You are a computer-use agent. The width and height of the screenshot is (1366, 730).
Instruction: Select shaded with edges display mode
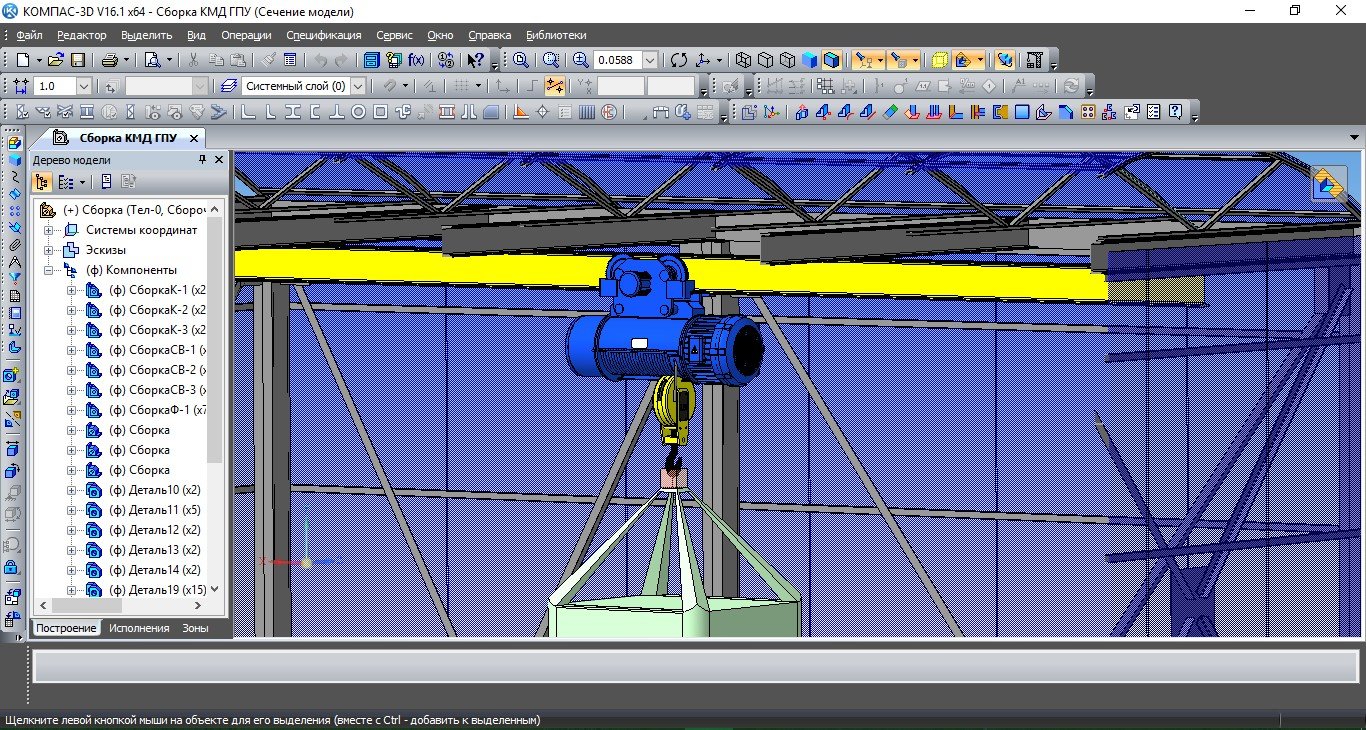[832, 60]
